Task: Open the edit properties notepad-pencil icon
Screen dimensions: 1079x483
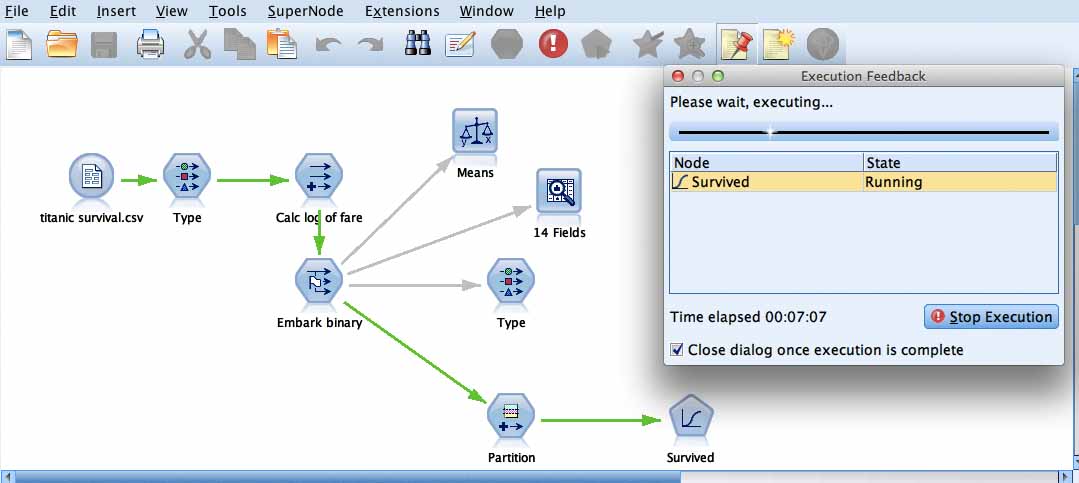Action: (460, 45)
